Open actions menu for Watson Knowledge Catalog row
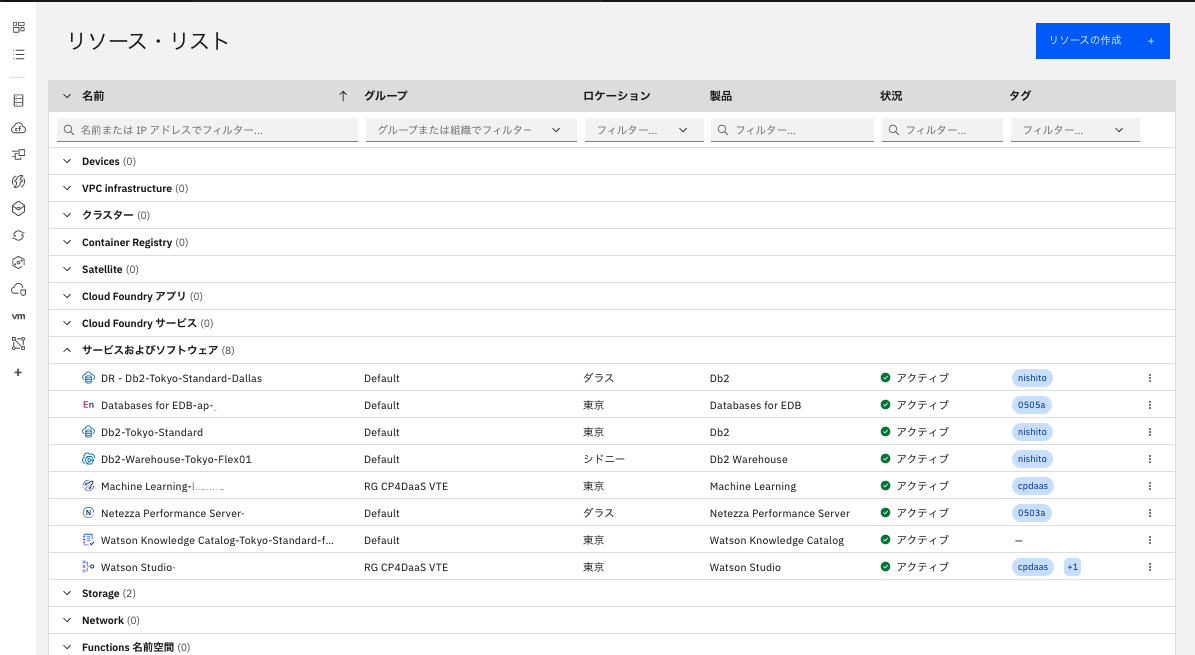Image resolution: width=1195 pixels, height=655 pixels. point(1150,540)
